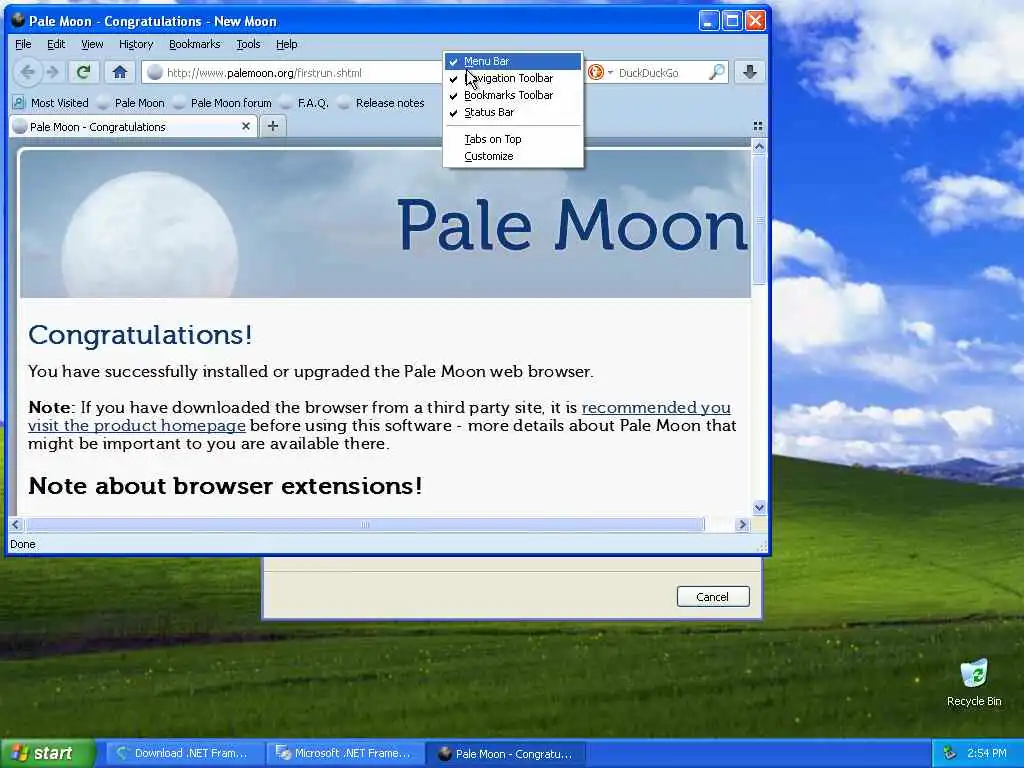
Task: Click the 'Done' status bar text
Action: (x=23, y=544)
